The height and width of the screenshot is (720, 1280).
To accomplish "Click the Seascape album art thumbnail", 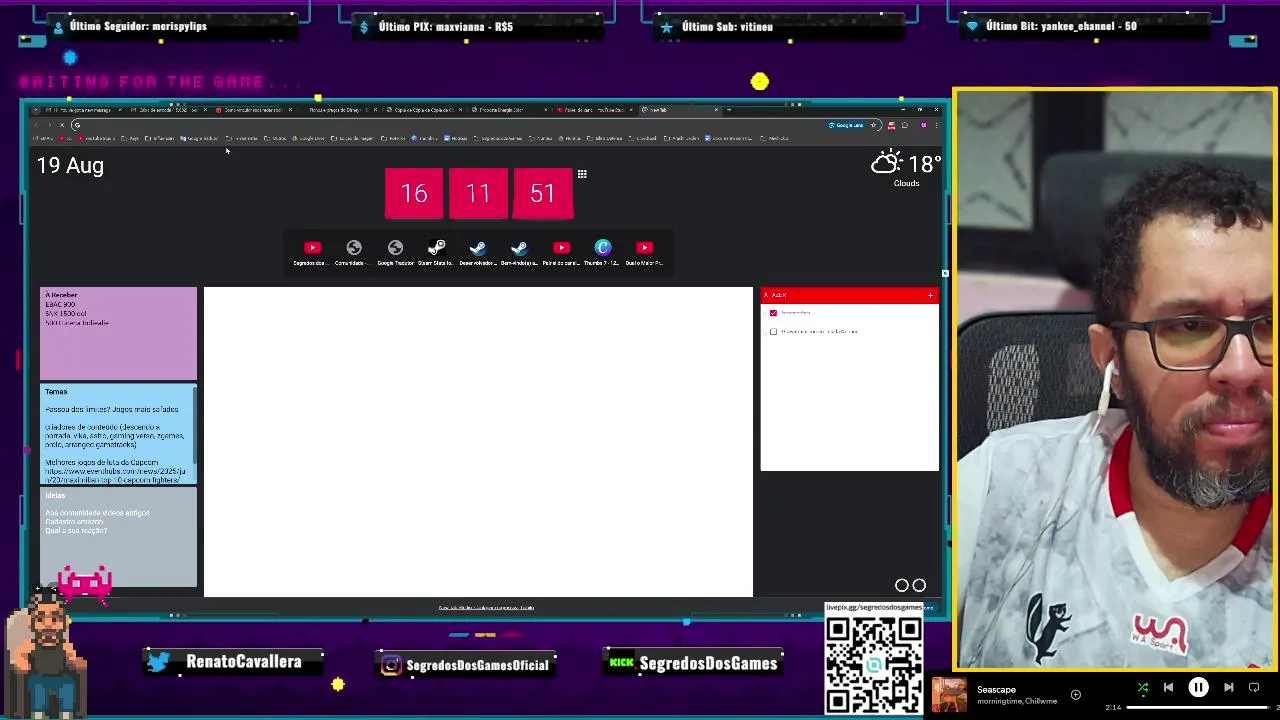I will click(x=949, y=695).
